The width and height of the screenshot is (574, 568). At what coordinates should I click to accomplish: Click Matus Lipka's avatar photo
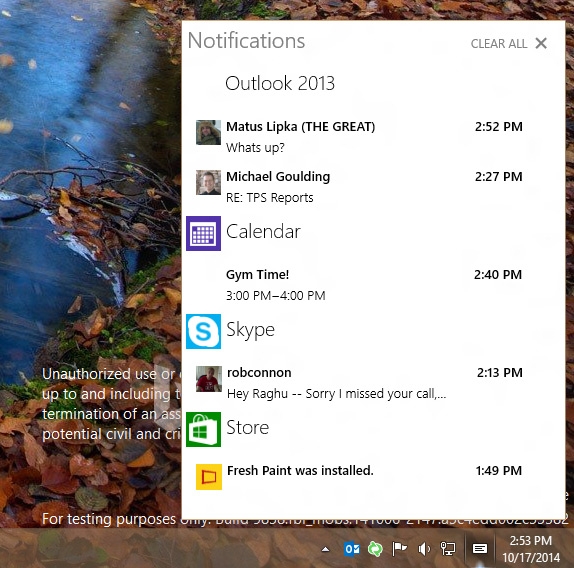click(208, 132)
